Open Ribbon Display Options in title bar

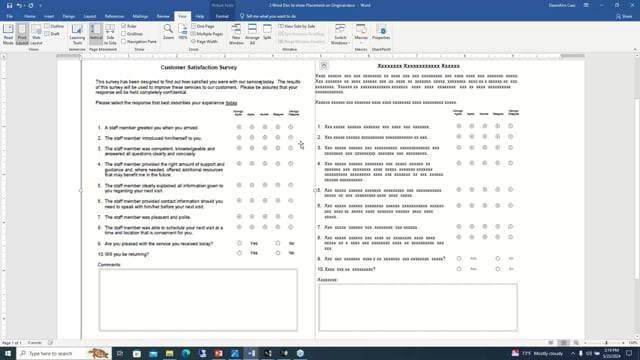586,5
